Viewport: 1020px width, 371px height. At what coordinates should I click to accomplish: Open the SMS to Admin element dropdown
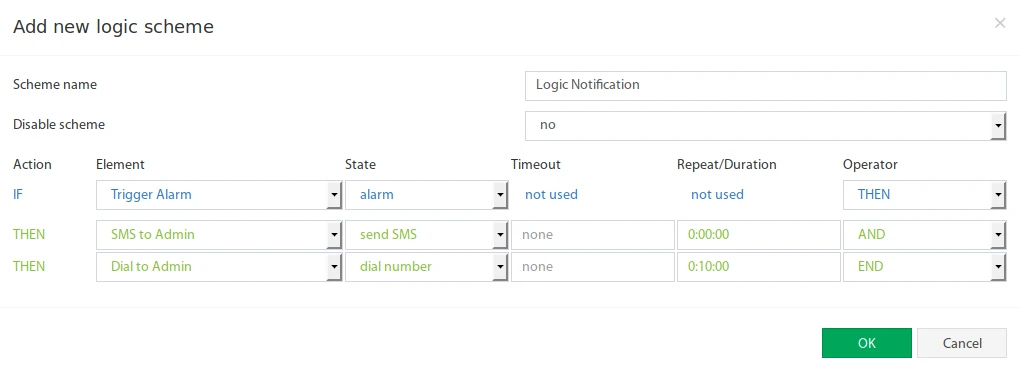point(219,234)
